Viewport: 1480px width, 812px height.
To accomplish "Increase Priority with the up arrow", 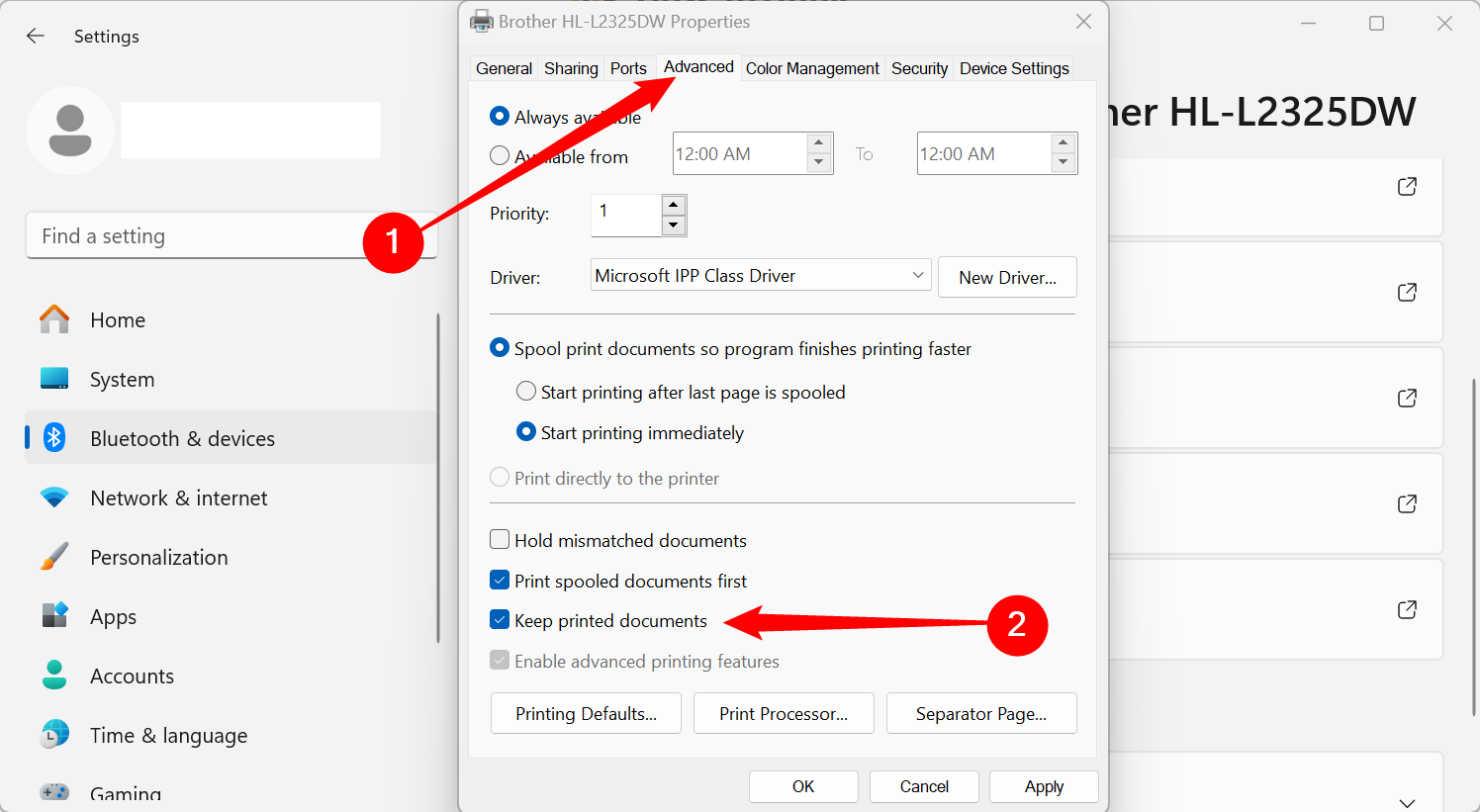I will [673, 206].
